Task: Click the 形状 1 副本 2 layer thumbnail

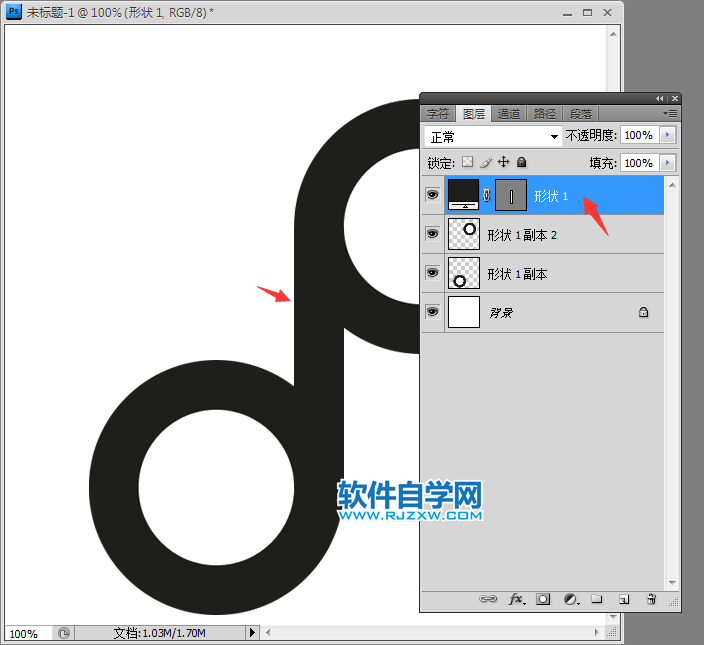Action: (464, 234)
